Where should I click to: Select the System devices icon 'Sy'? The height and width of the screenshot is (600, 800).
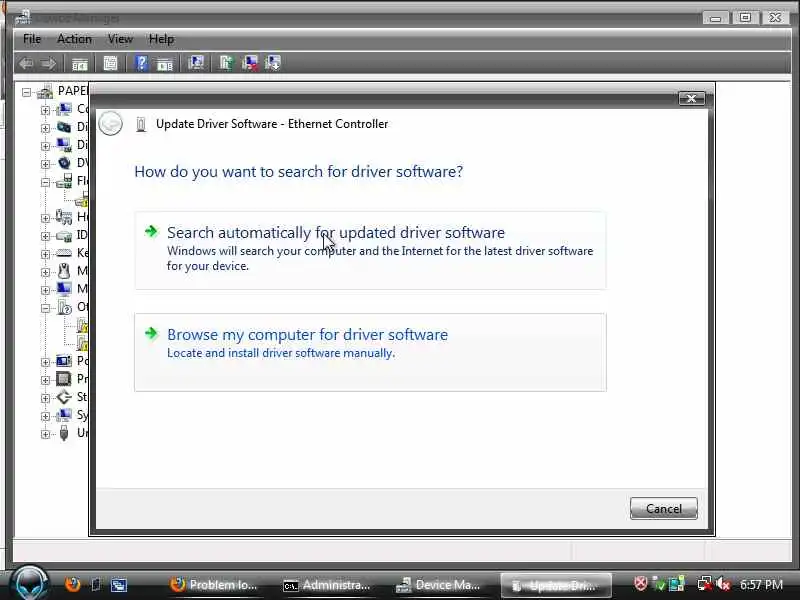[64, 415]
